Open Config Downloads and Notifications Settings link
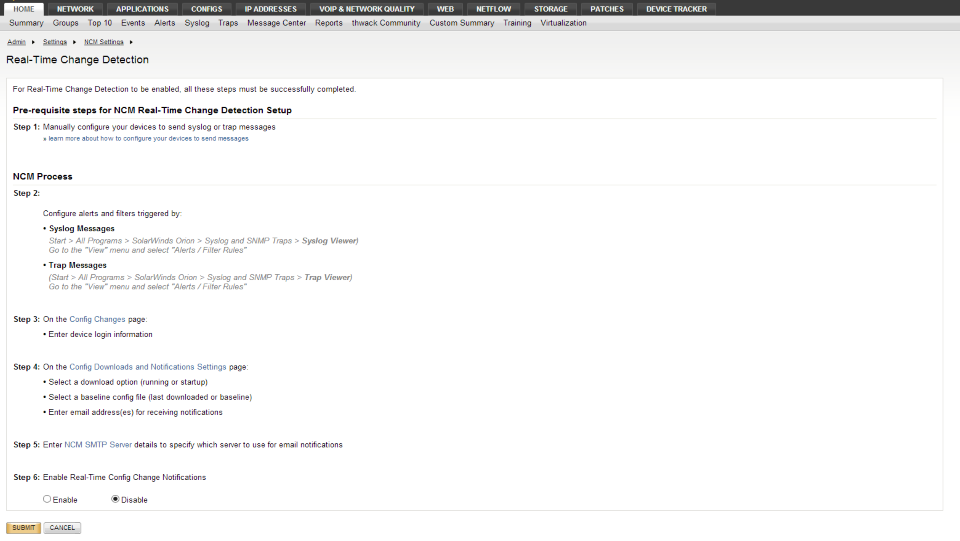Image resolution: width=960 pixels, height=541 pixels. 148,367
